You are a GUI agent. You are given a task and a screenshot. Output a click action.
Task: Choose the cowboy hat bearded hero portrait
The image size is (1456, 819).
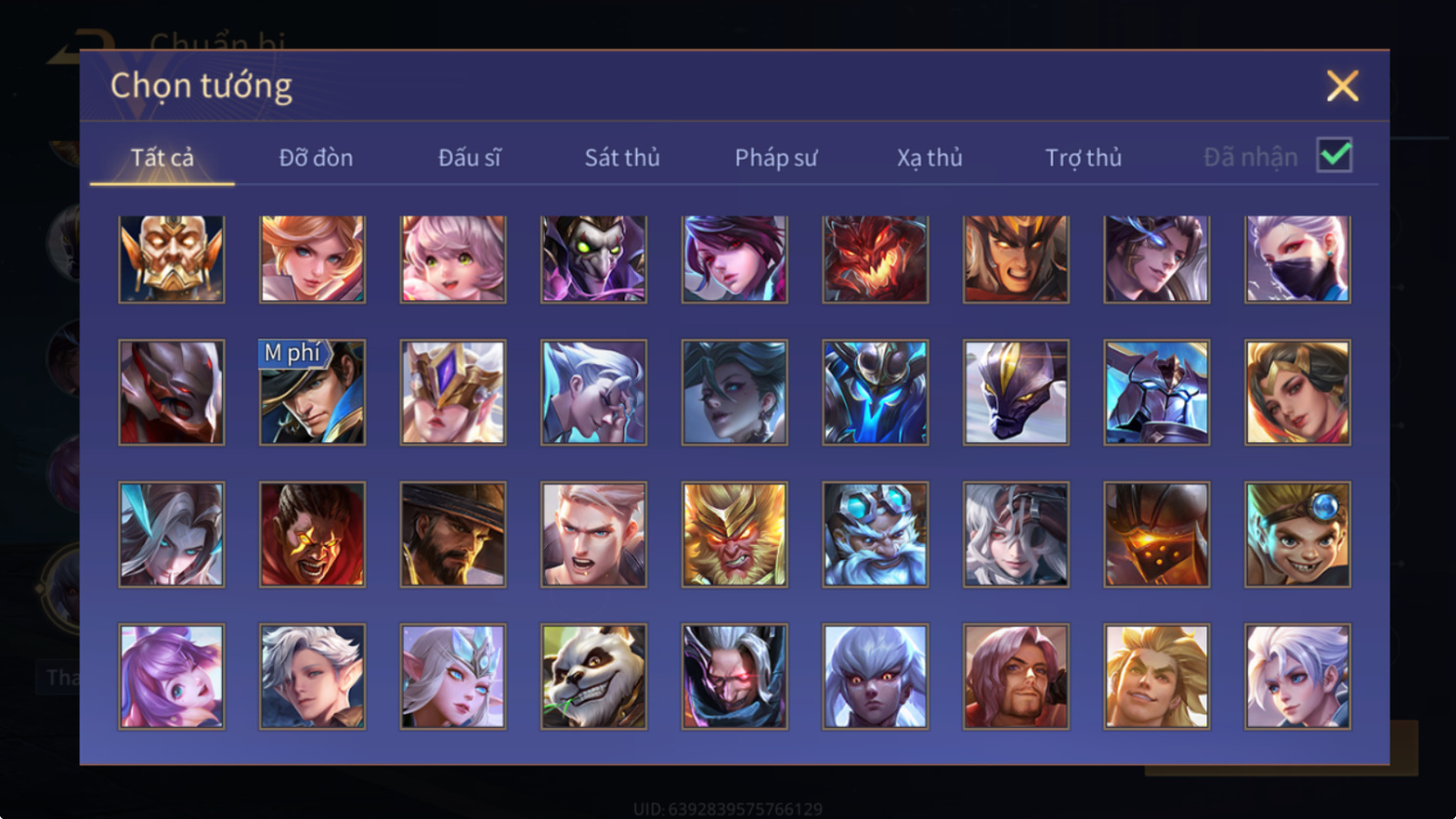pyautogui.click(x=453, y=535)
